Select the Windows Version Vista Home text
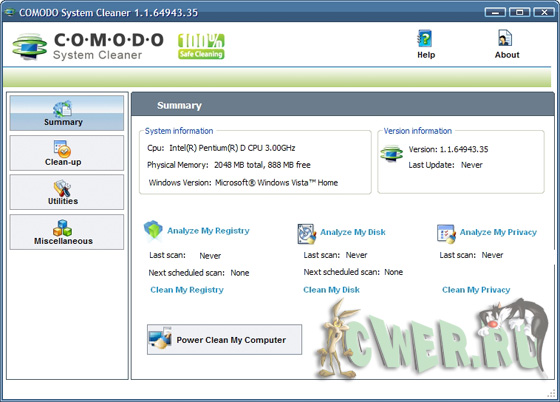This screenshot has height=402, width=560. 243,183
